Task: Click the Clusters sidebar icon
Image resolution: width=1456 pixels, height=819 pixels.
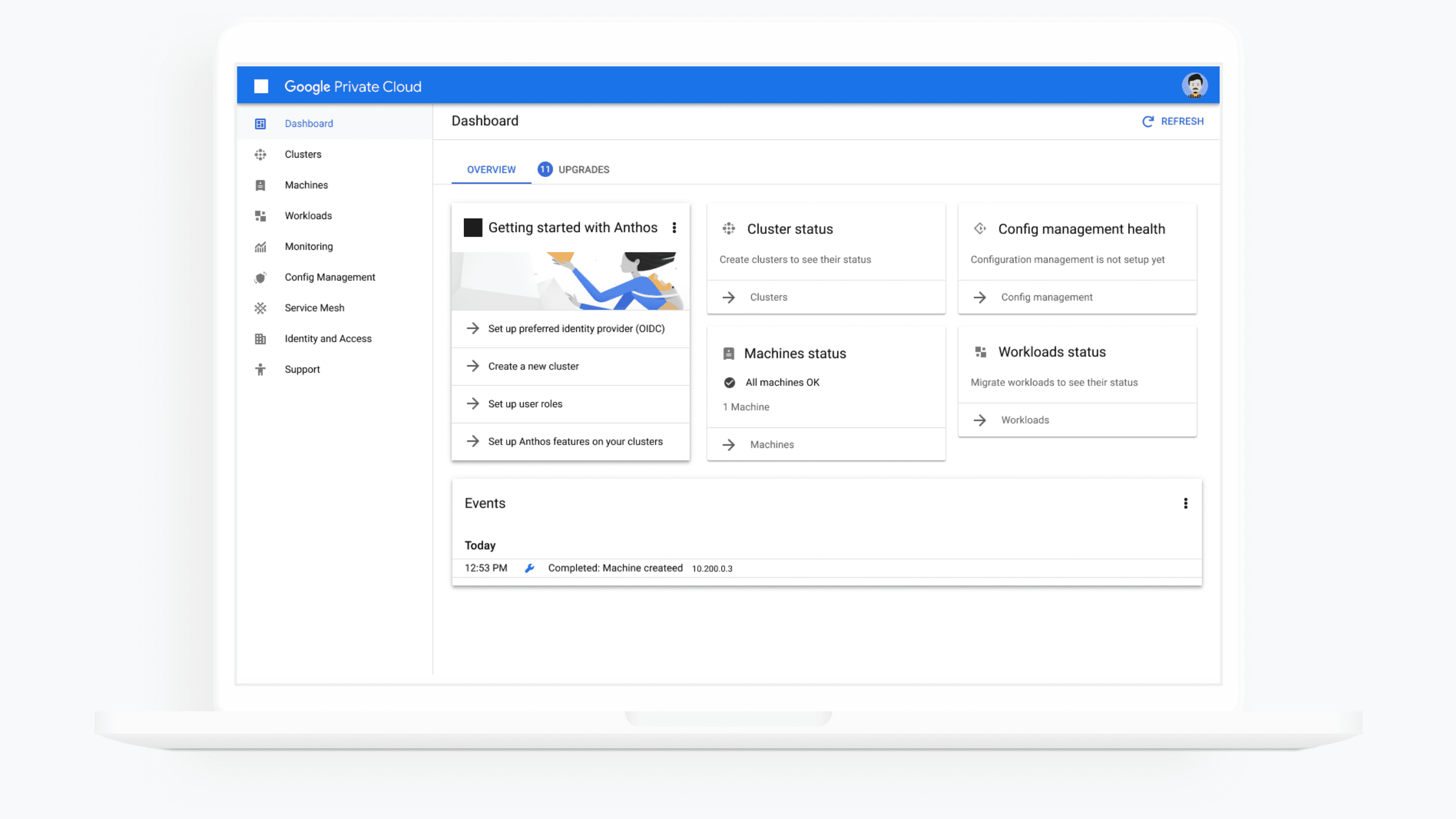Action: click(x=260, y=154)
